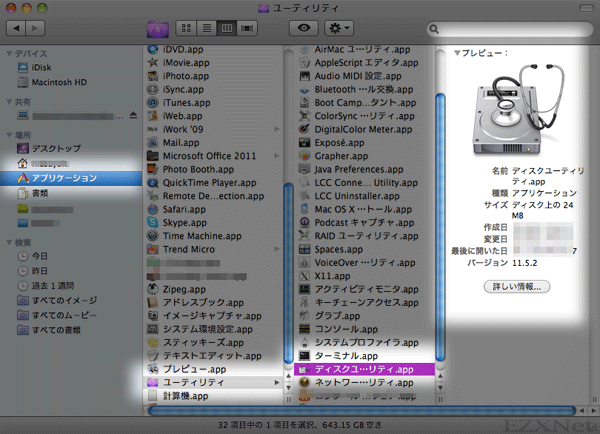Select システム環境設定.app icon
This screenshot has height=434, width=600.
(153, 329)
